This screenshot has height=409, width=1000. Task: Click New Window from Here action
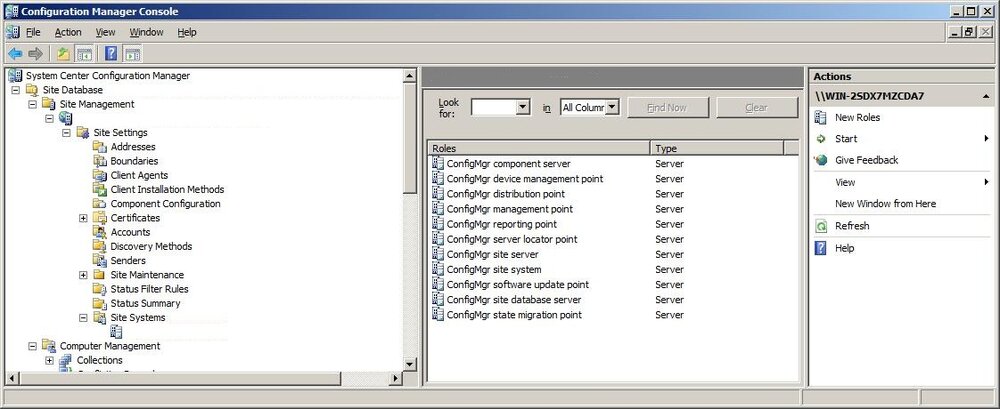click(885, 204)
